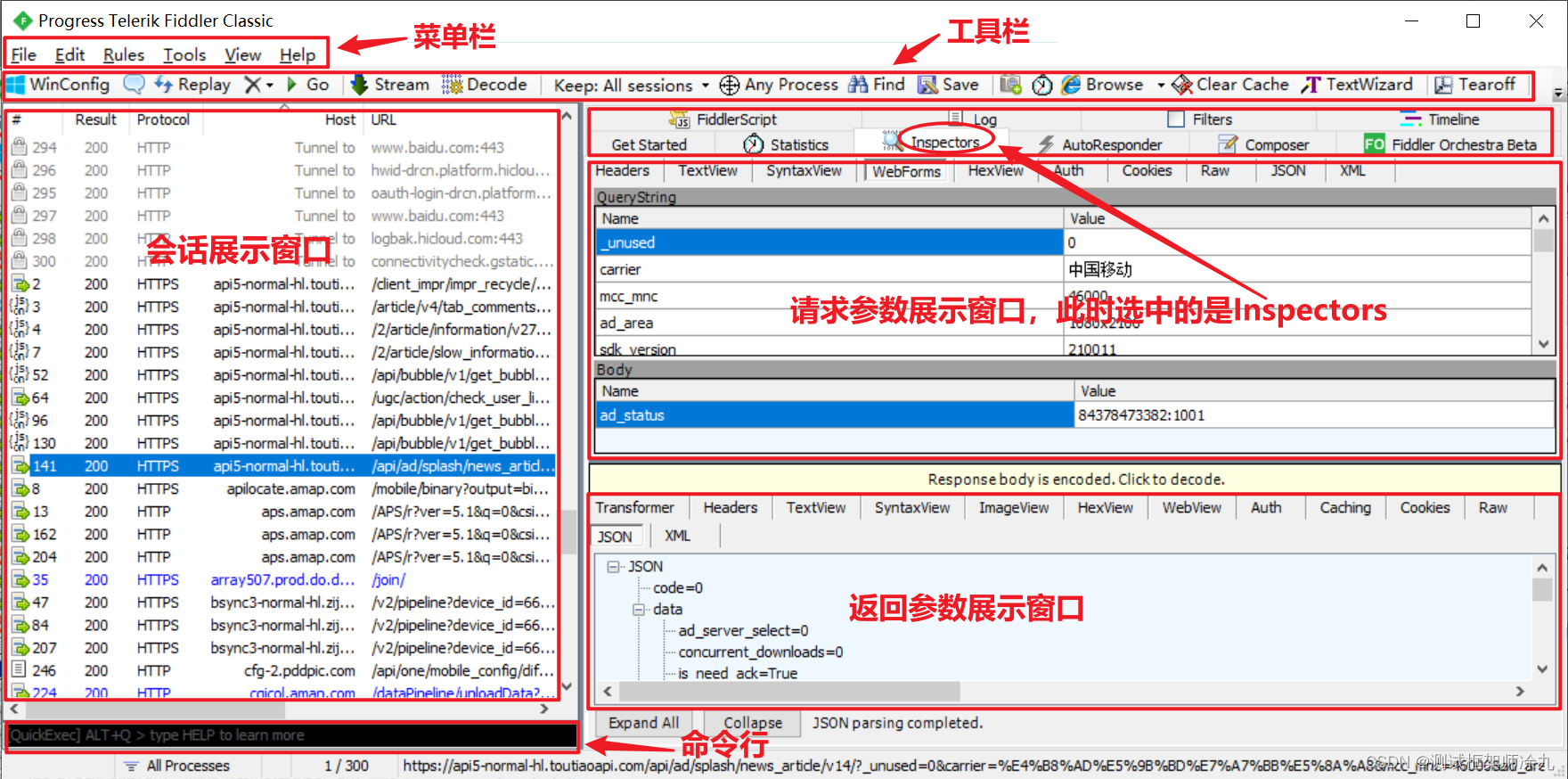Toggle the Filters tab checkbox
Image resolution: width=1568 pixels, height=779 pixels.
(1176, 119)
